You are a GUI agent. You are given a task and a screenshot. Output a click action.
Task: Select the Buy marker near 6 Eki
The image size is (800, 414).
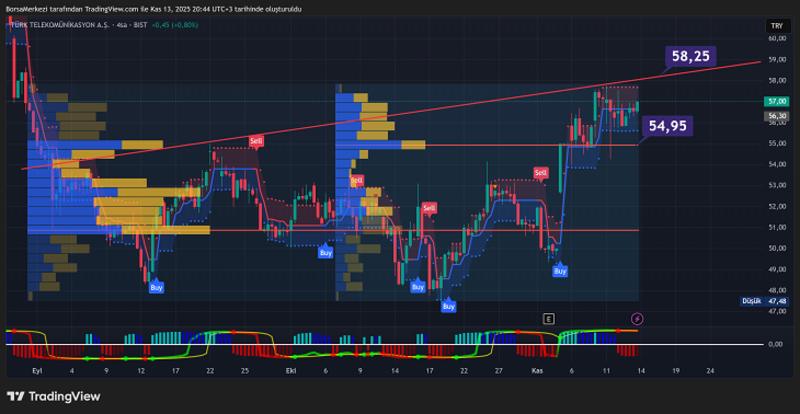coord(325,253)
